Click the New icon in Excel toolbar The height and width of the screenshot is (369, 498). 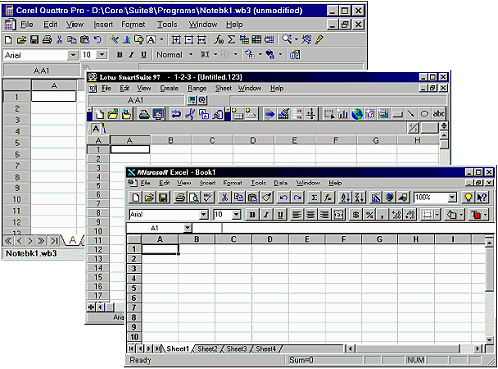(x=135, y=198)
